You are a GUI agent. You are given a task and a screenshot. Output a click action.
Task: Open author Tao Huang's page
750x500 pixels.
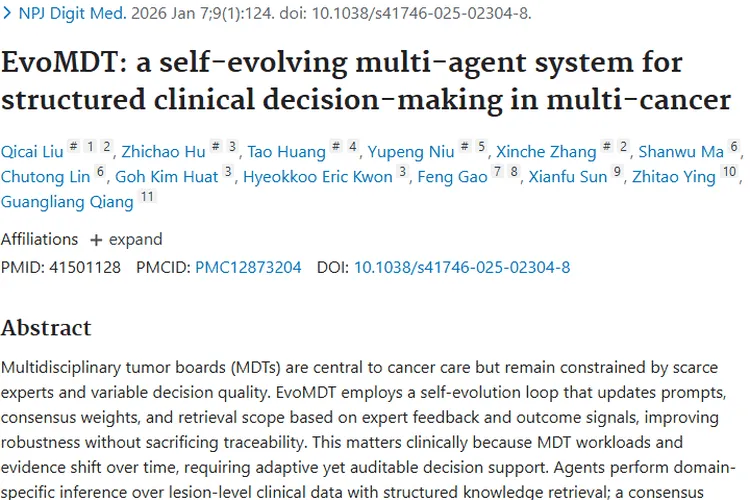(x=288, y=152)
